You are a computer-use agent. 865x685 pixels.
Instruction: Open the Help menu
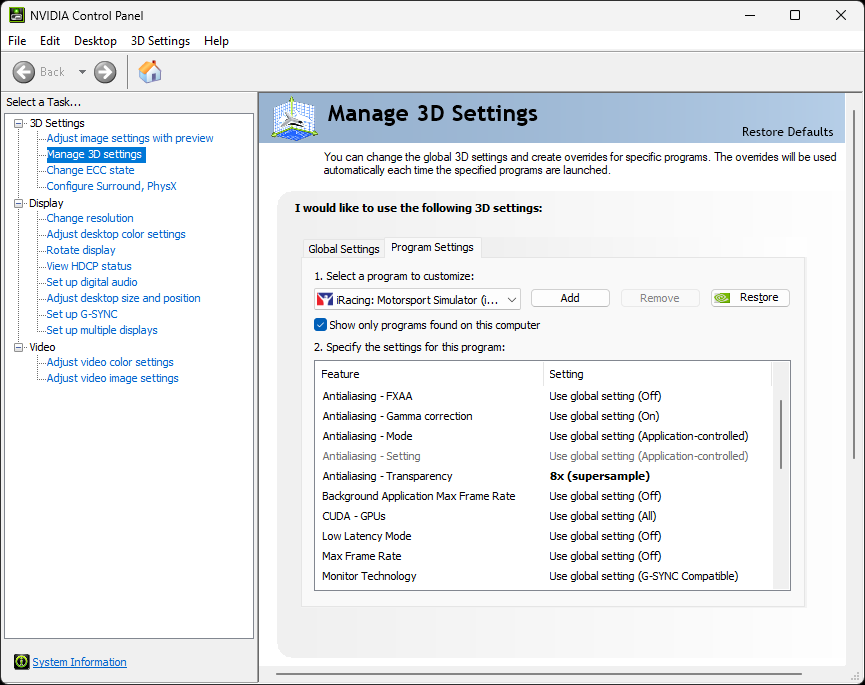216,41
